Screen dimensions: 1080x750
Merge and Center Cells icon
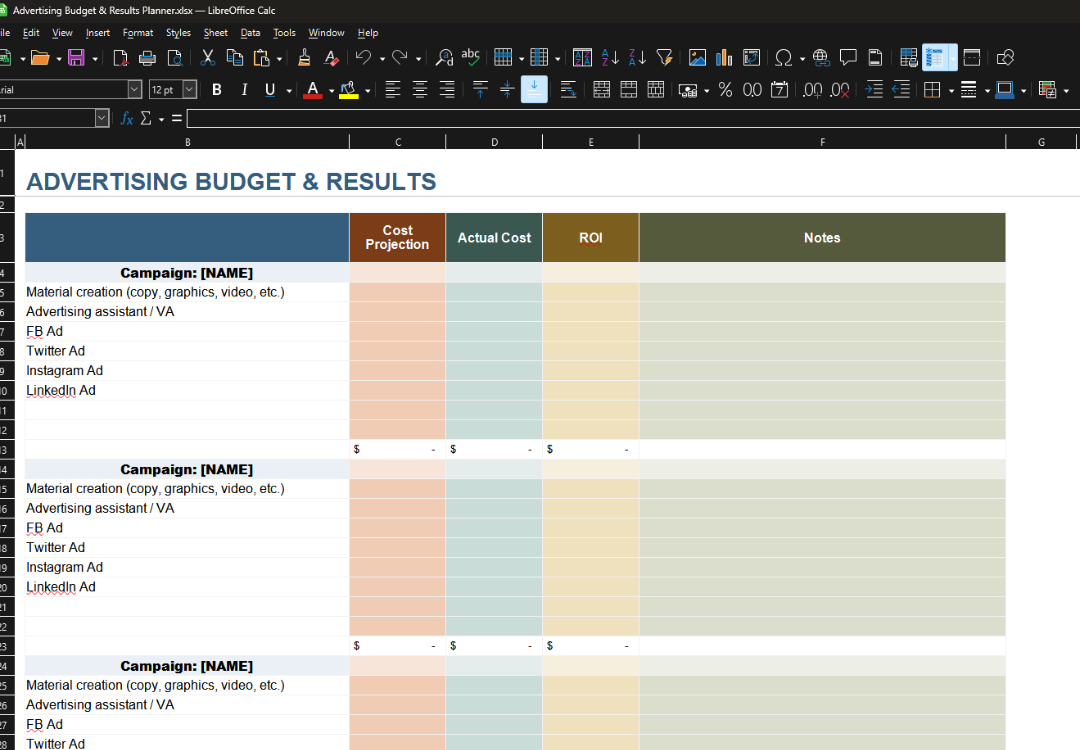tap(601, 90)
